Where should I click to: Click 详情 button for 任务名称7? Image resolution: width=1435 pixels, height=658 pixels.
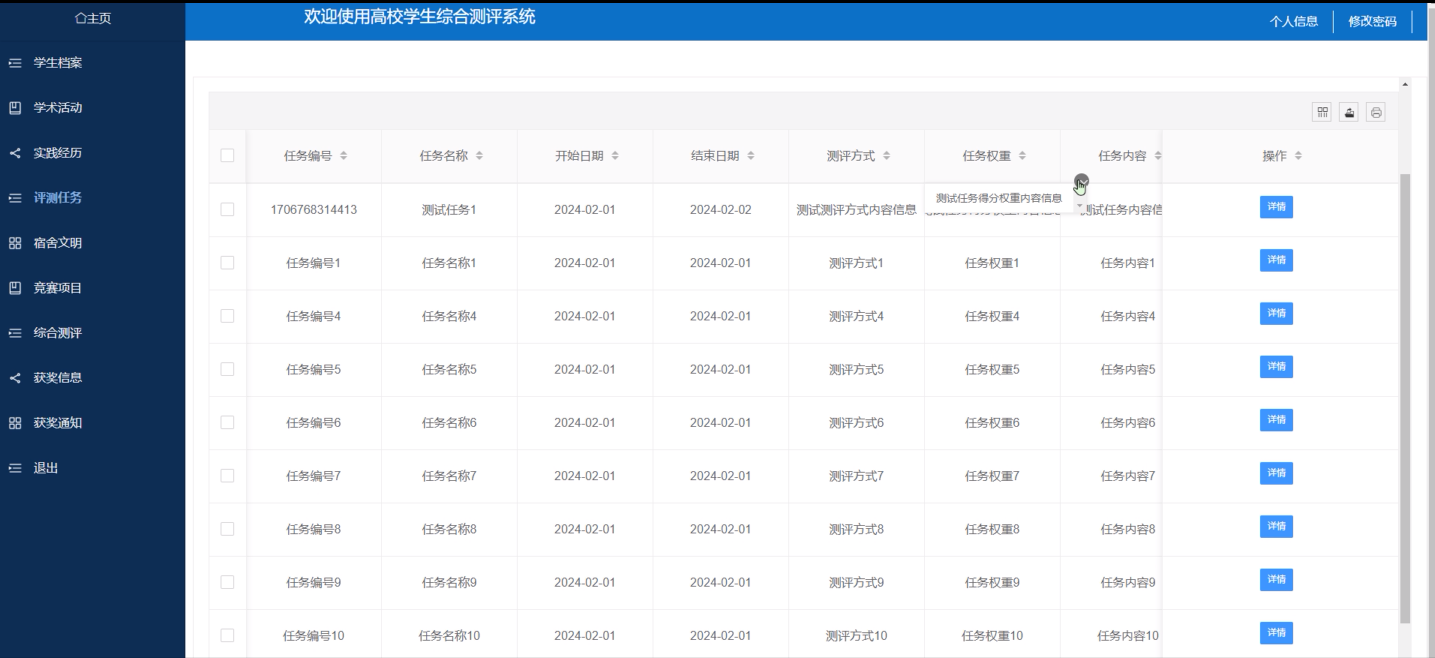pyautogui.click(x=1276, y=473)
